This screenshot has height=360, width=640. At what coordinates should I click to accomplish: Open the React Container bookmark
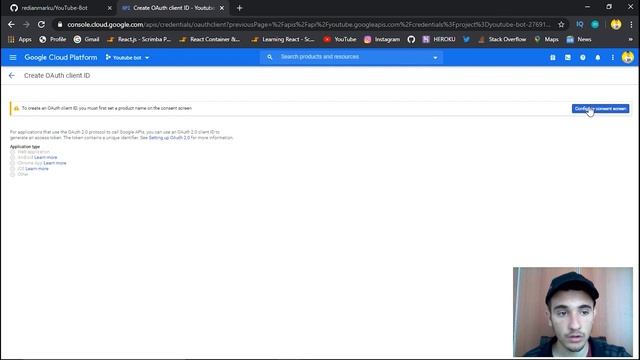pos(210,40)
